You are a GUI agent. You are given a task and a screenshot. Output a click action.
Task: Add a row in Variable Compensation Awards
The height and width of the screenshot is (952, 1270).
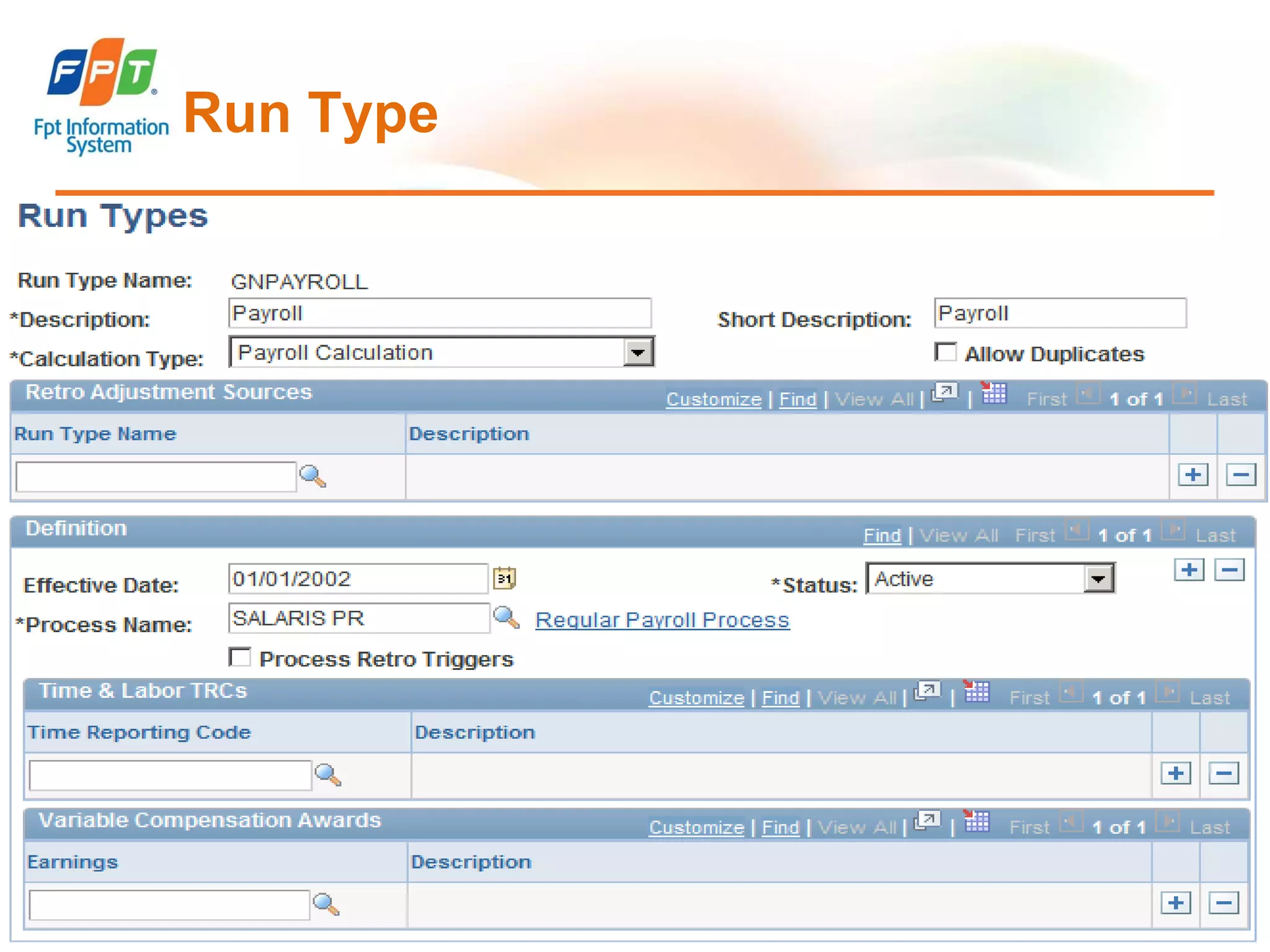point(1176,903)
